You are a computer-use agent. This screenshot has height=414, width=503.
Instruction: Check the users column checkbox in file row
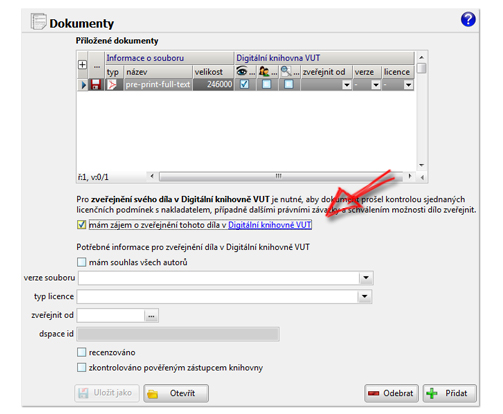(x=266, y=85)
